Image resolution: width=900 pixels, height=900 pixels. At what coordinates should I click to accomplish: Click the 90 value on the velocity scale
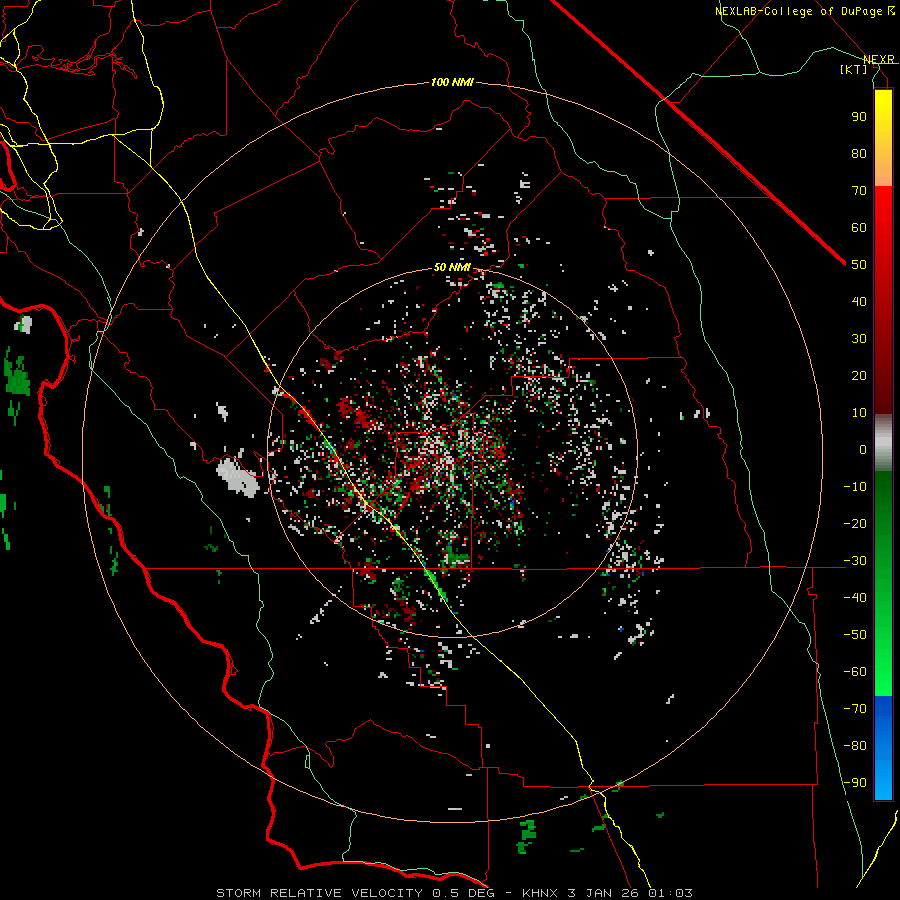click(x=859, y=117)
